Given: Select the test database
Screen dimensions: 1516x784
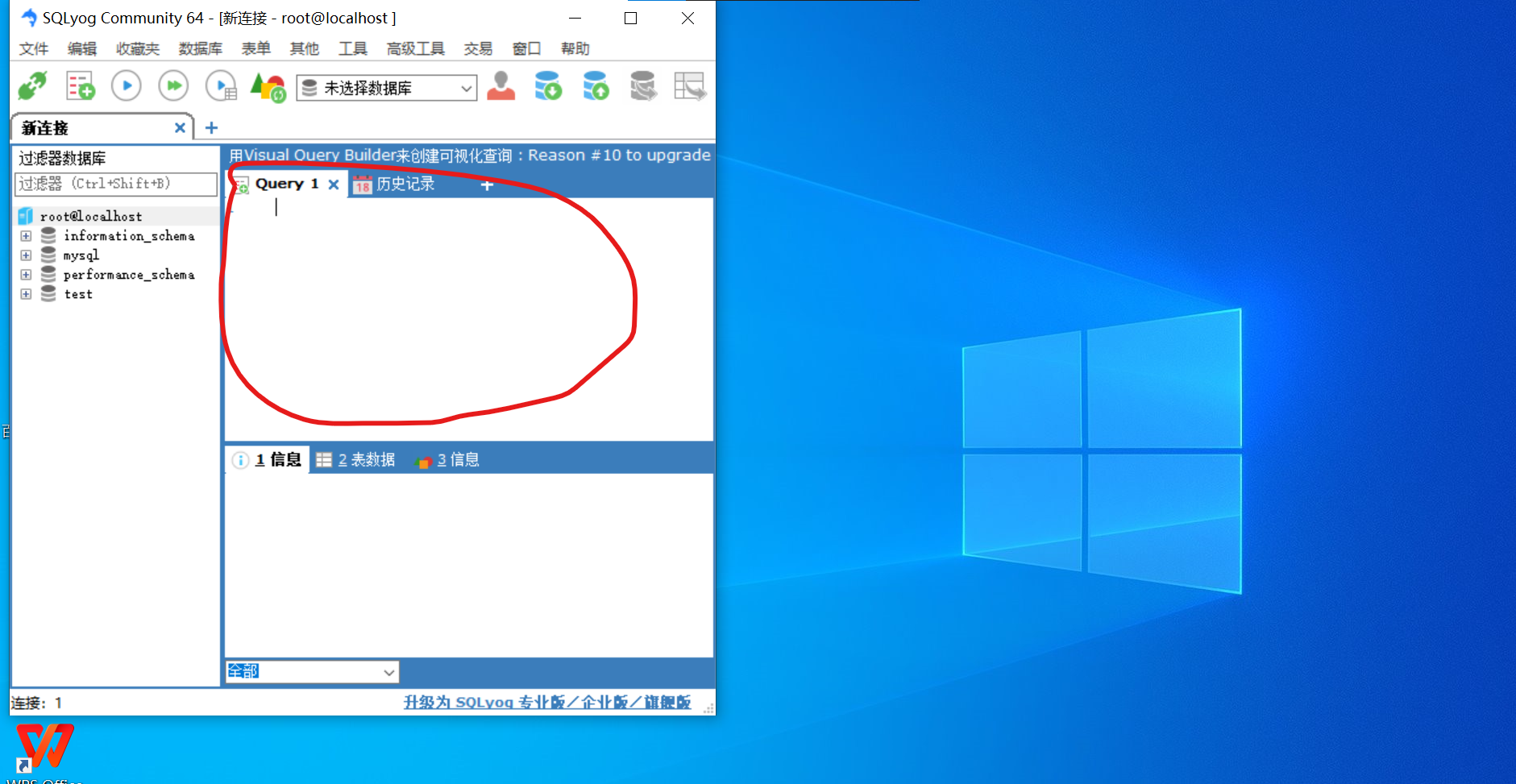Looking at the screenshot, I should click(x=78, y=293).
